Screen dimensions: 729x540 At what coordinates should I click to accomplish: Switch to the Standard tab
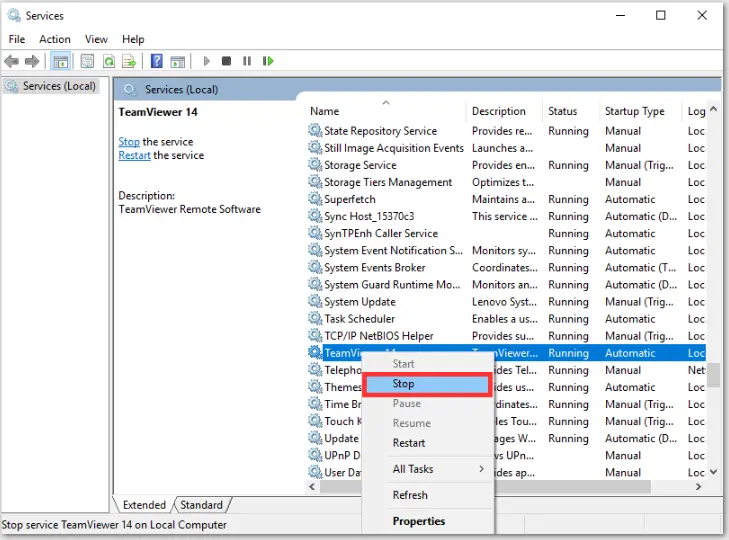(201, 505)
